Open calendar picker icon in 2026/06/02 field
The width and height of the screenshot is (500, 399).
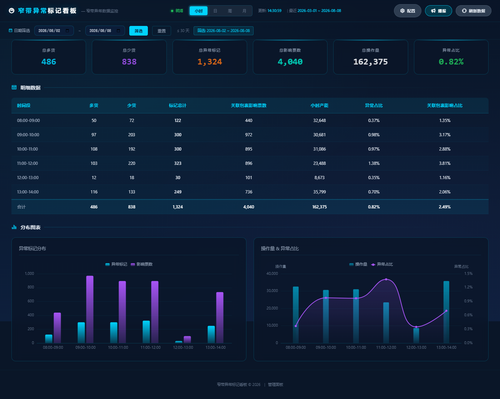tap(67, 30)
